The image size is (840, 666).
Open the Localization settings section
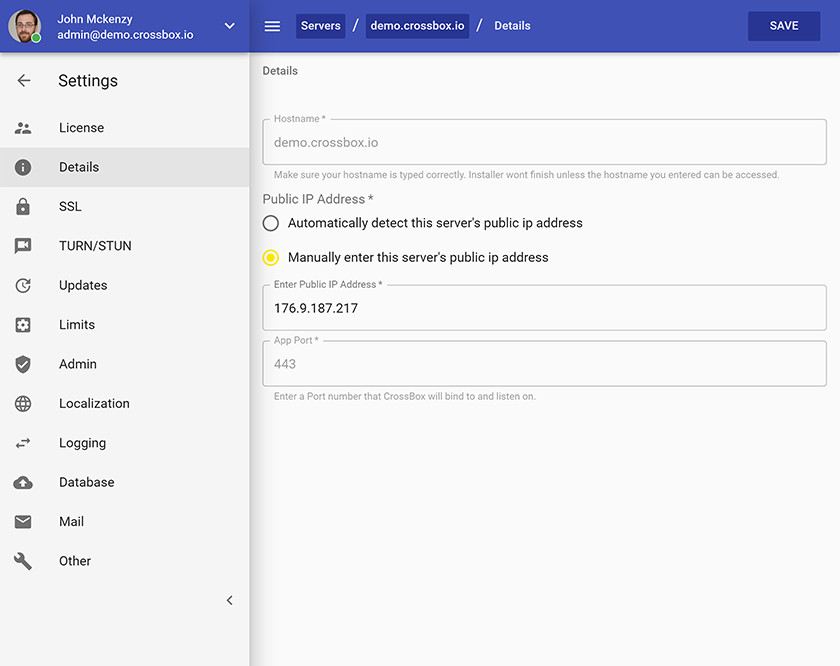coord(124,403)
